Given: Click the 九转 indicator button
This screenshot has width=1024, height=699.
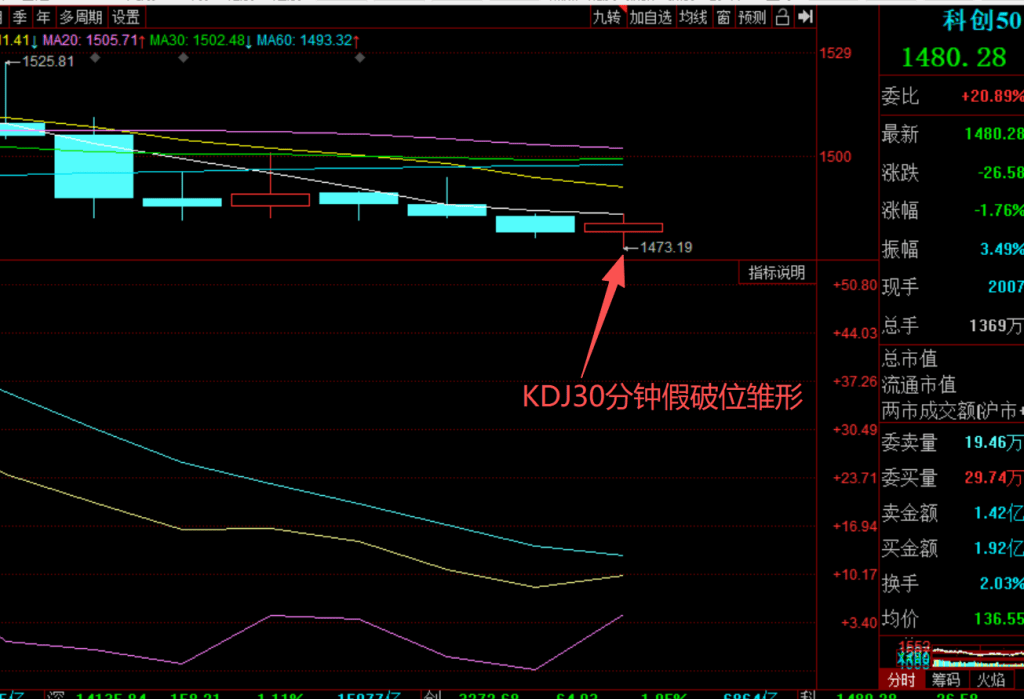Looking at the screenshot, I should pyautogui.click(x=606, y=17).
